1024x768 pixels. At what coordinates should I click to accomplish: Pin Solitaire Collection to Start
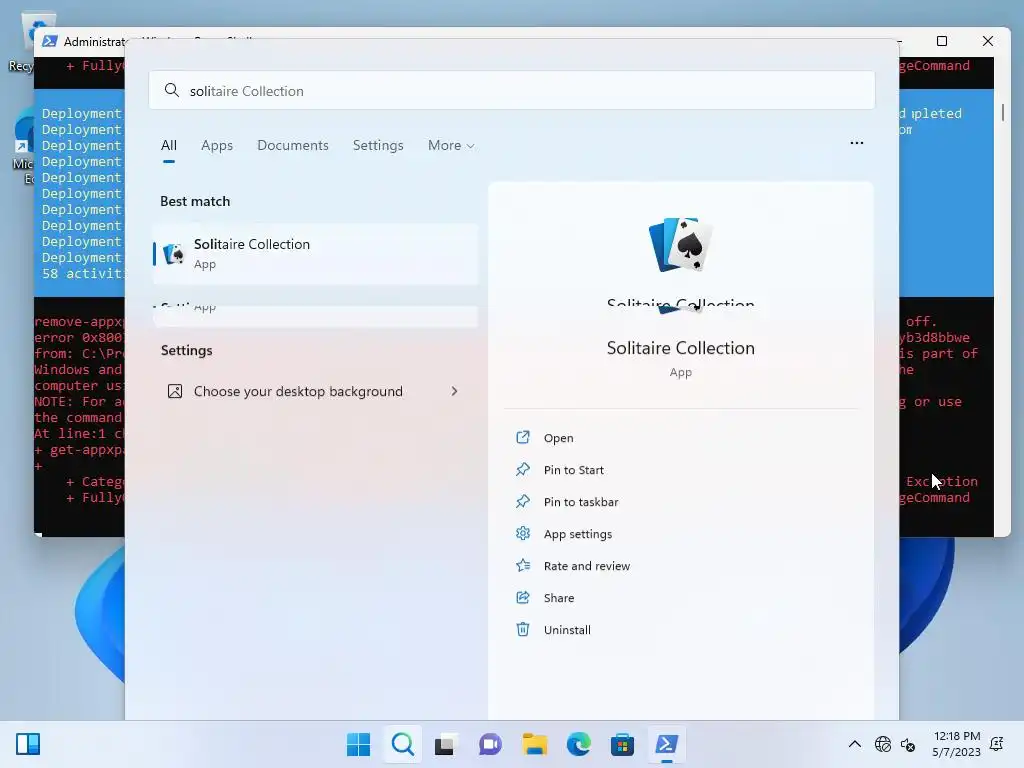[x=573, y=470]
